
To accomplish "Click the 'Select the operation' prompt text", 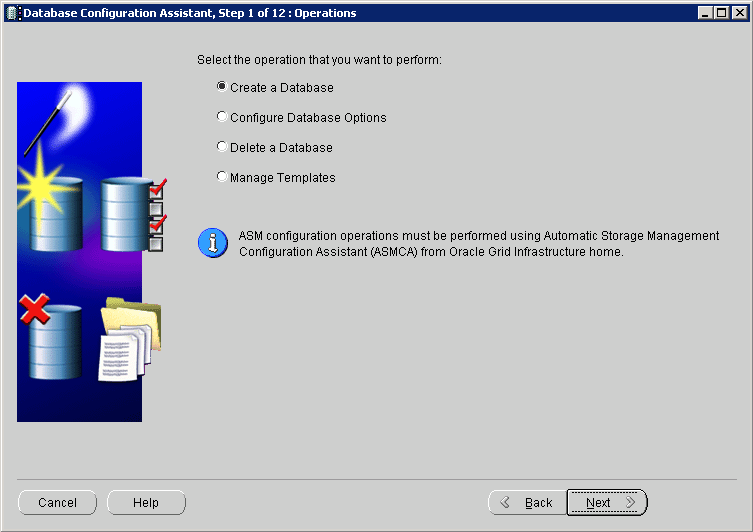I will [x=319, y=60].
